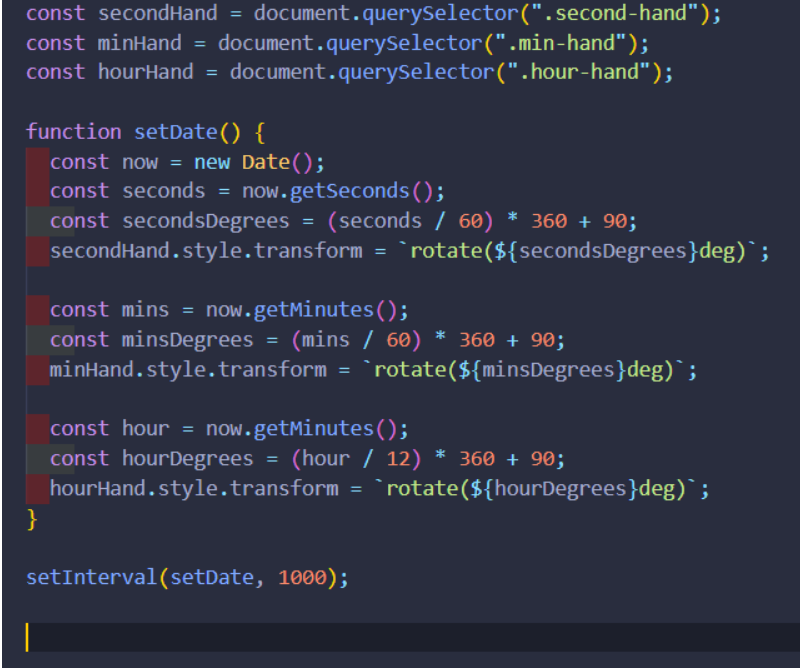The width and height of the screenshot is (800, 668).
Task: Click the hourHand variable in its const declaration
Action: pos(145,72)
